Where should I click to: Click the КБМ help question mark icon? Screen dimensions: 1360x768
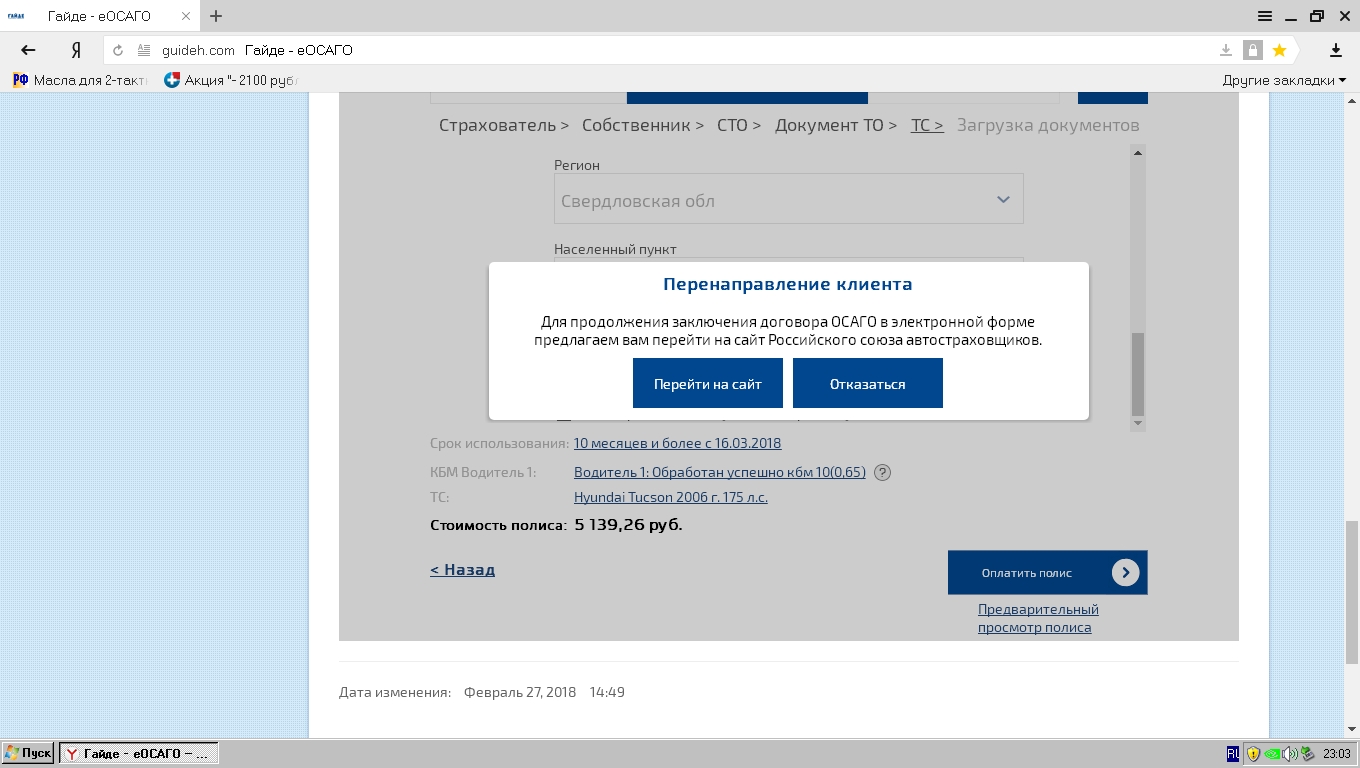(882, 473)
